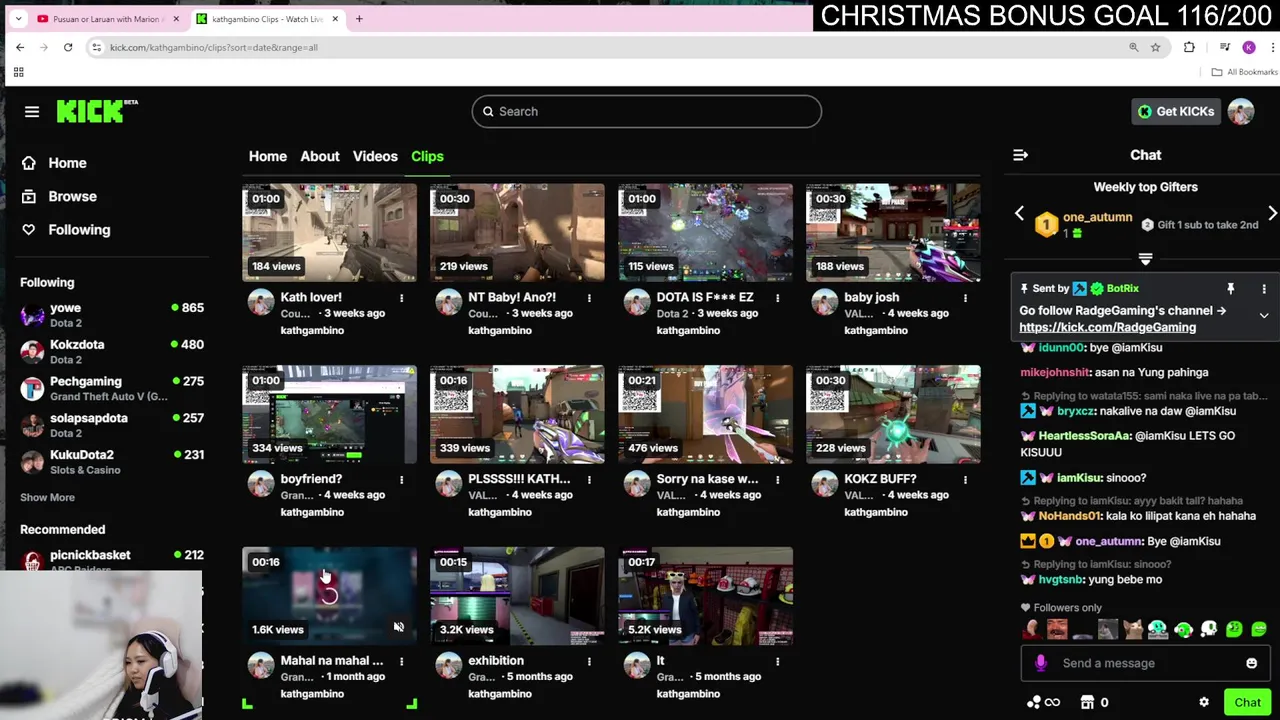
Task: Open options for DOTA IS F*** EZ clip
Action: 777,298
